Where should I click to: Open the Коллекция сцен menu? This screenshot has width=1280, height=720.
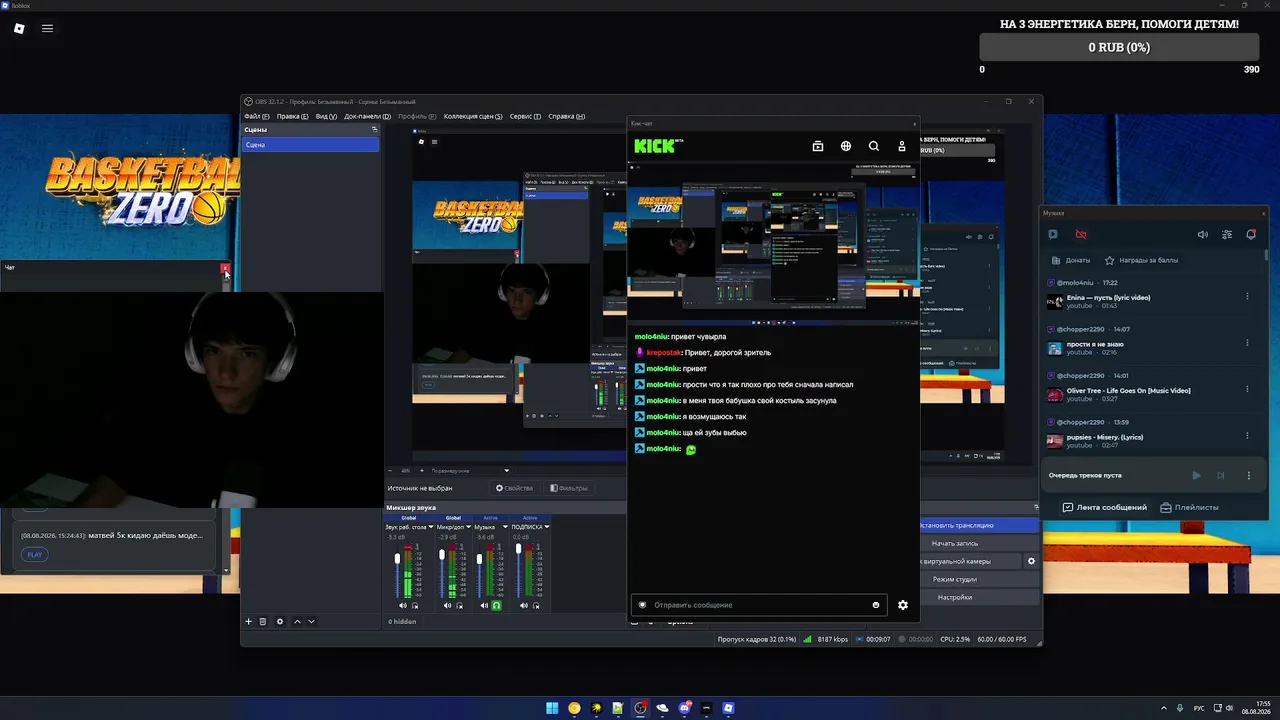point(473,116)
